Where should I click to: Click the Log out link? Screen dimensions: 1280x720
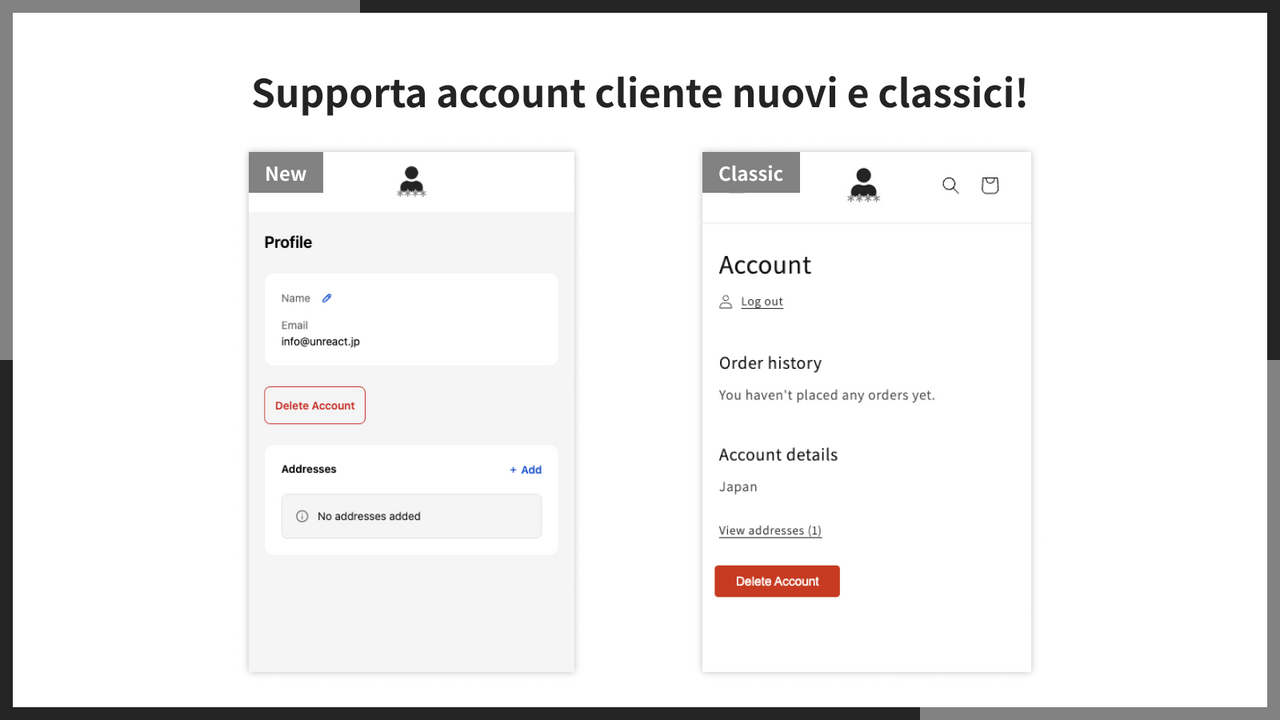click(x=762, y=302)
